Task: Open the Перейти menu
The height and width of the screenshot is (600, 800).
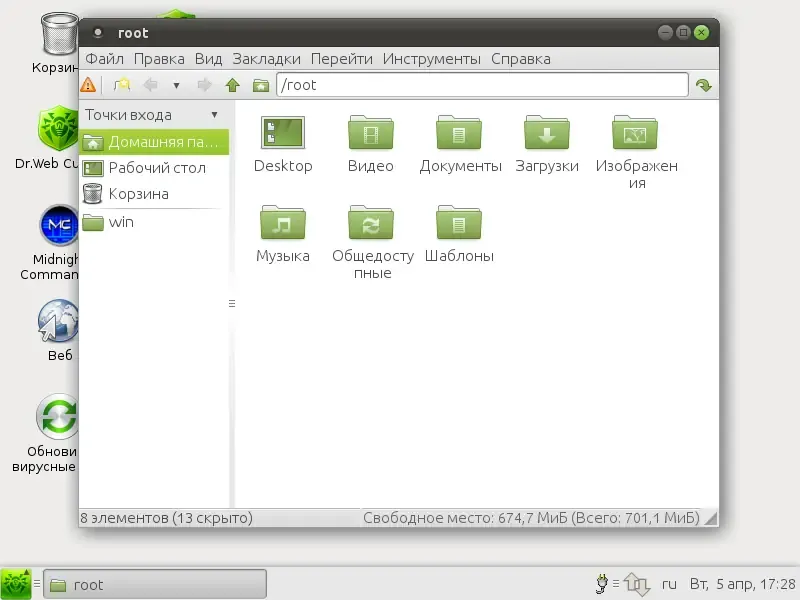Action: 341,59
